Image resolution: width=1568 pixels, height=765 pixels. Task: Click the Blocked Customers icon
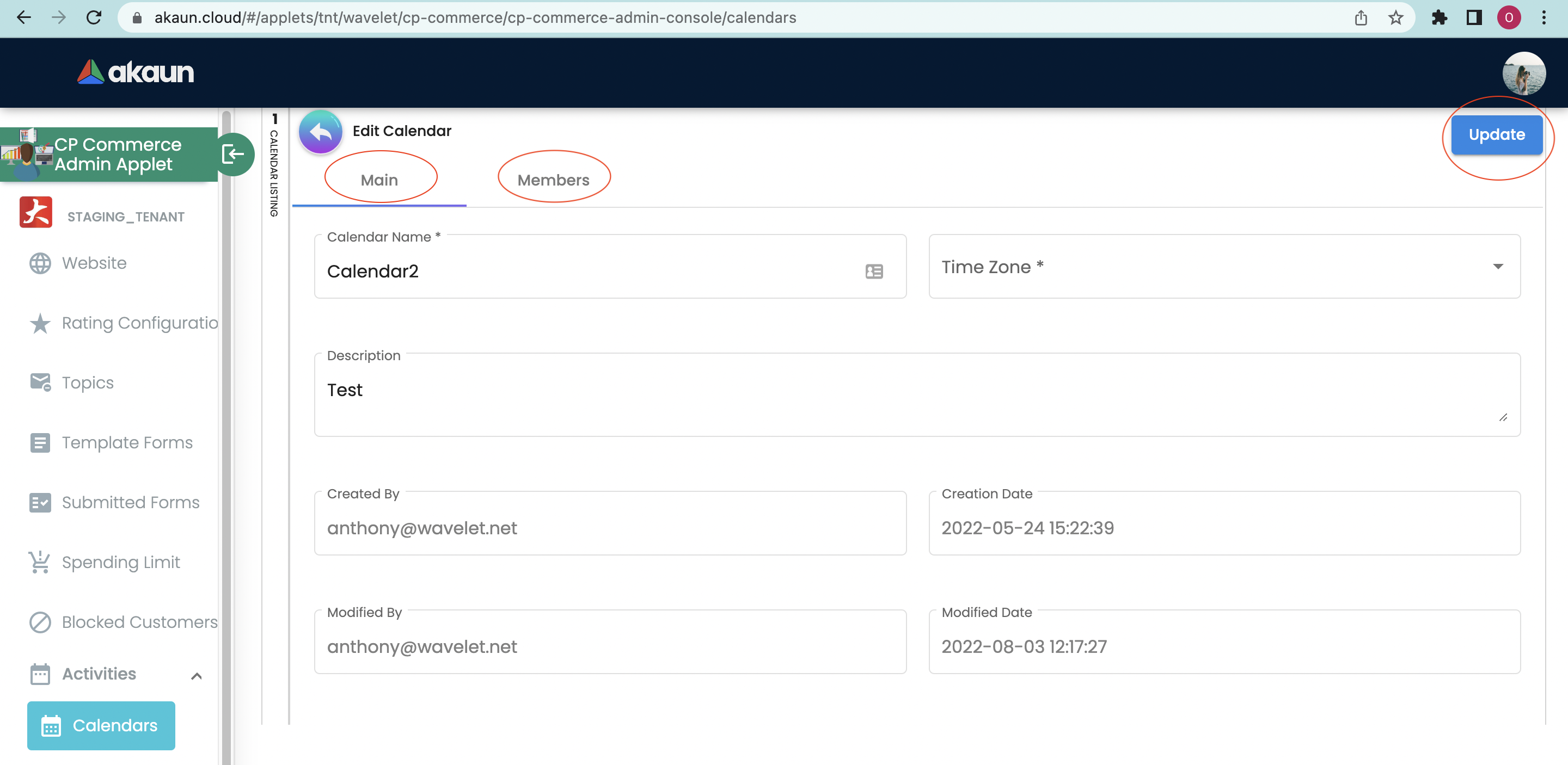[x=40, y=622]
